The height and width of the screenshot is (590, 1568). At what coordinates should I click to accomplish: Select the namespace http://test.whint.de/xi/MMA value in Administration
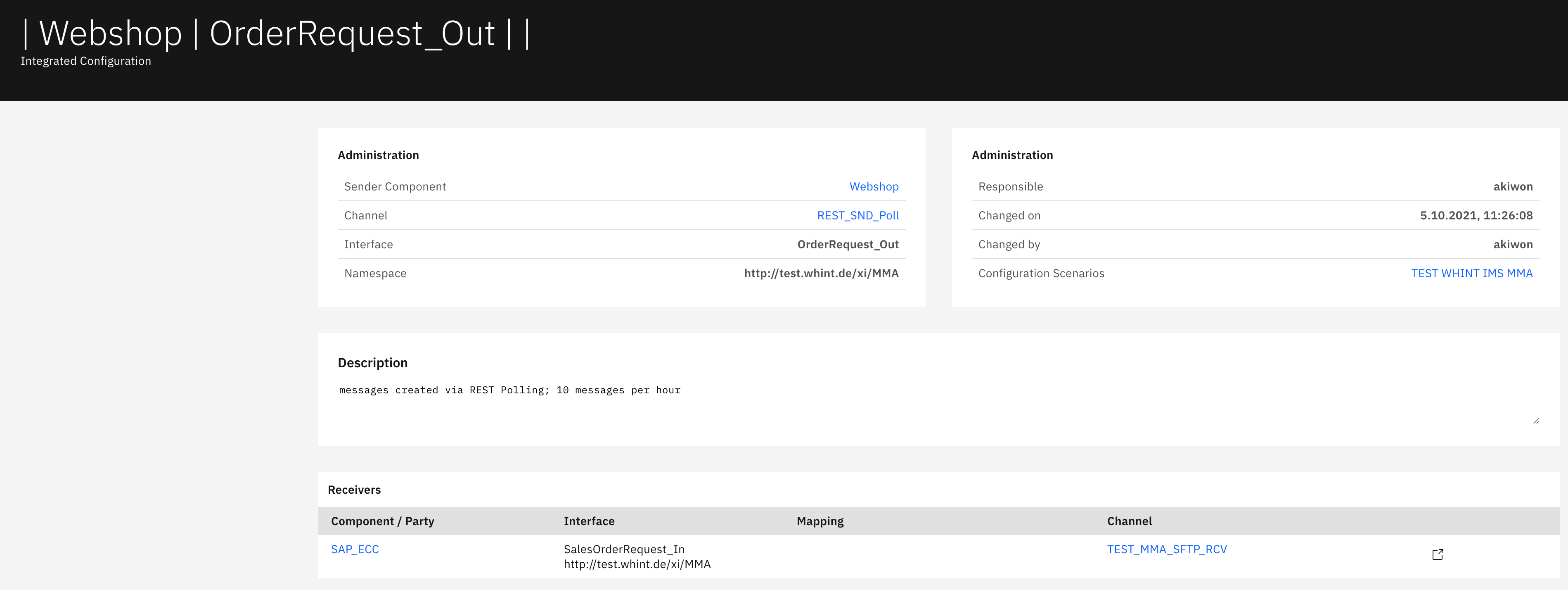[821, 274]
